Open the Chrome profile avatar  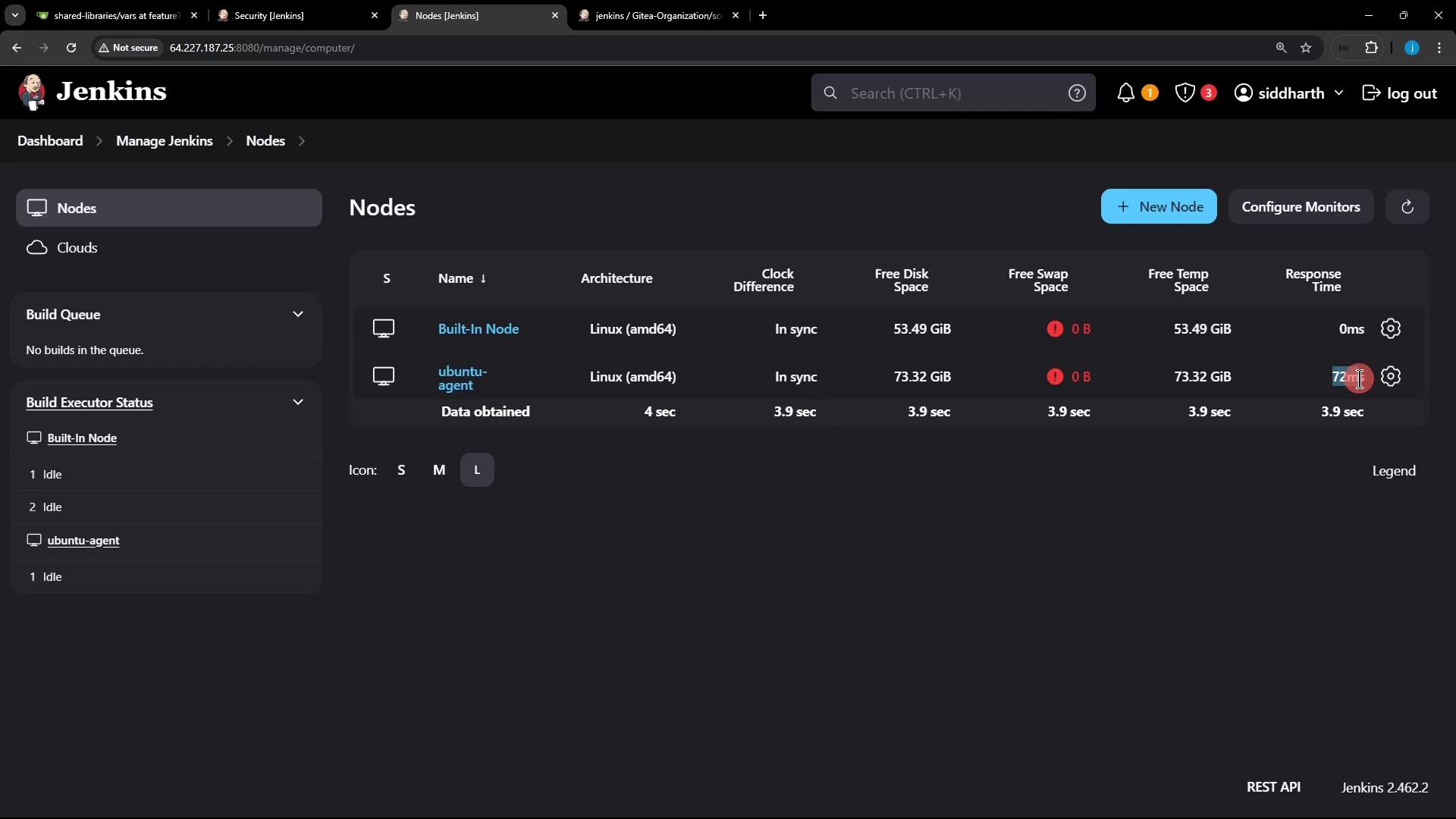click(x=1411, y=48)
